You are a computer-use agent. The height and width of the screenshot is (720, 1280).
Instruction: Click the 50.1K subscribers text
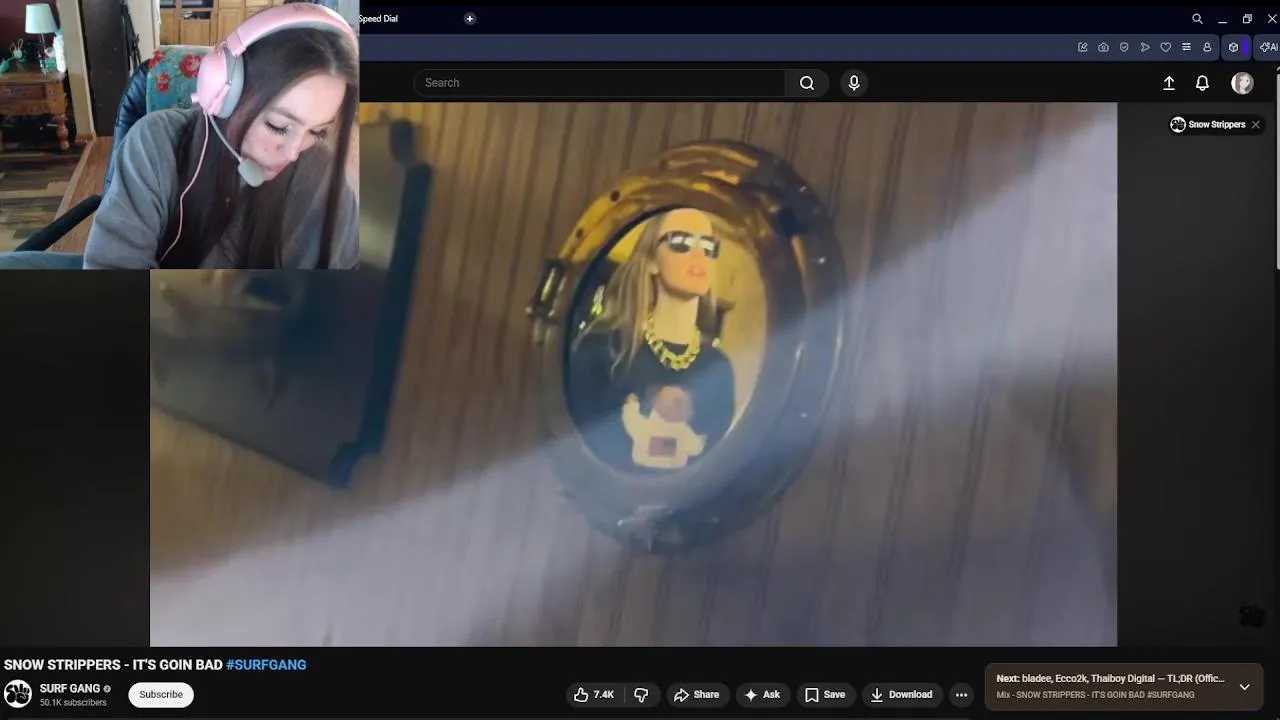coord(73,703)
